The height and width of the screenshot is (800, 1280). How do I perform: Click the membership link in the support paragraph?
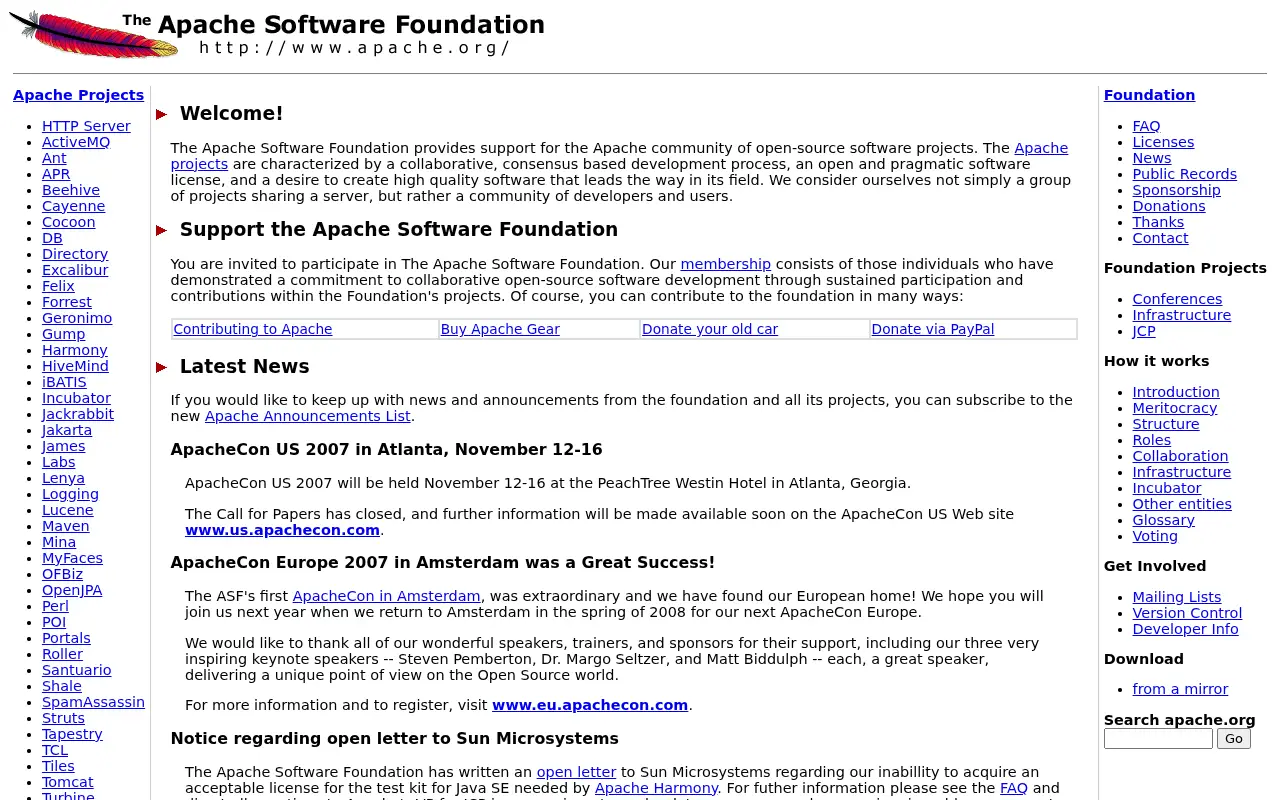[x=726, y=264]
